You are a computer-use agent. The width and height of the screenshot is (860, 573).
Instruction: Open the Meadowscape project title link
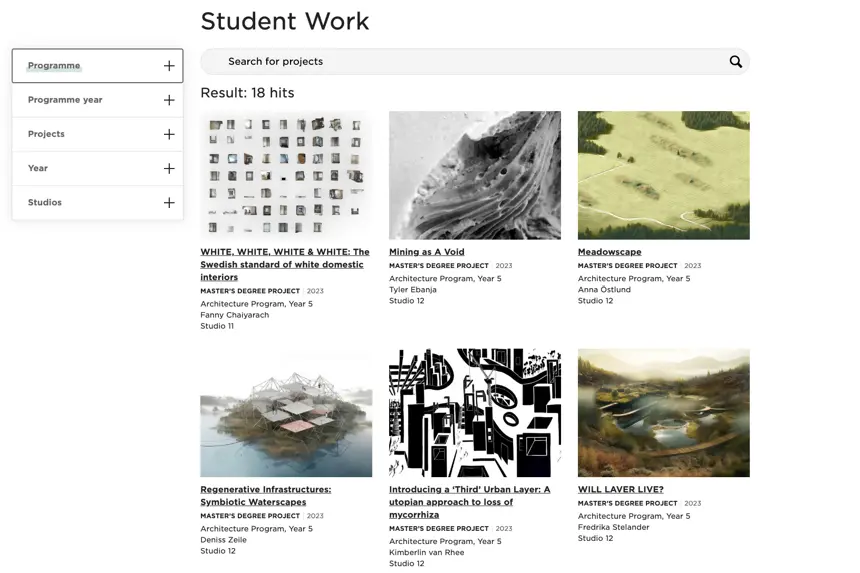(609, 252)
